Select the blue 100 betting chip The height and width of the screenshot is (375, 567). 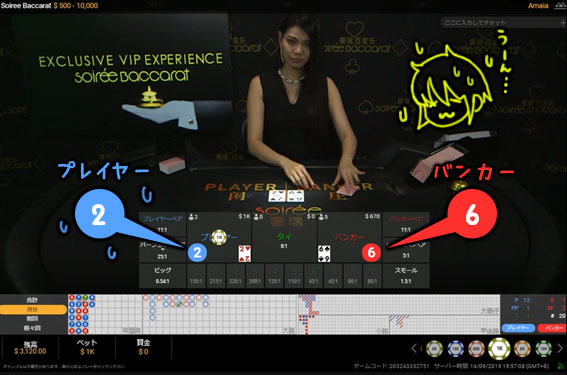pyautogui.click(x=456, y=349)
